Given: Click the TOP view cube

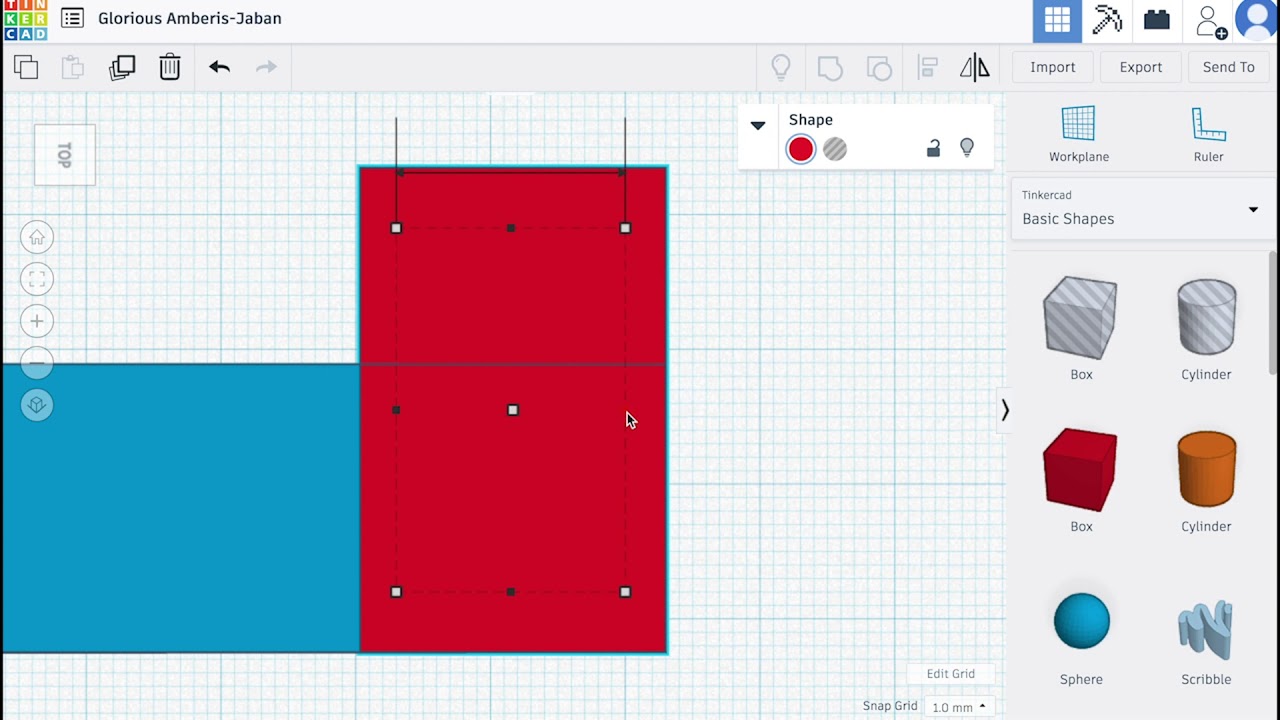Looking at the screenshot, I should pos(65,155).
